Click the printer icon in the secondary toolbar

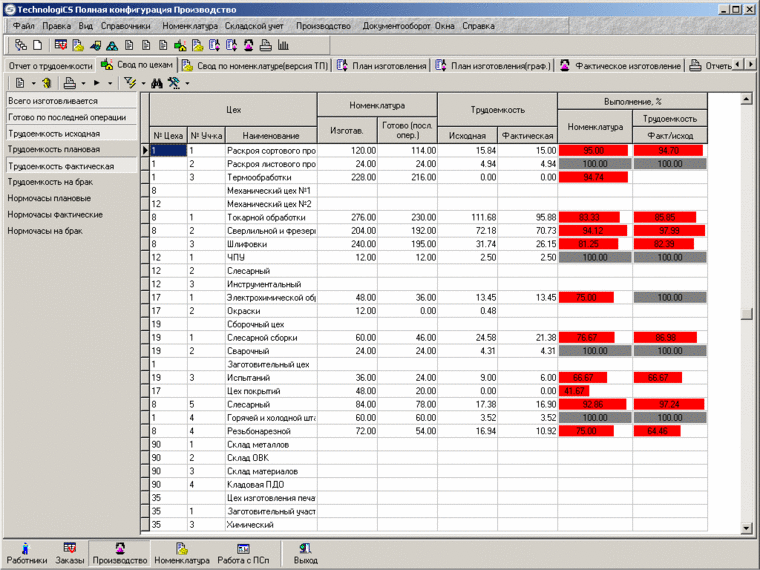point(70,83)
